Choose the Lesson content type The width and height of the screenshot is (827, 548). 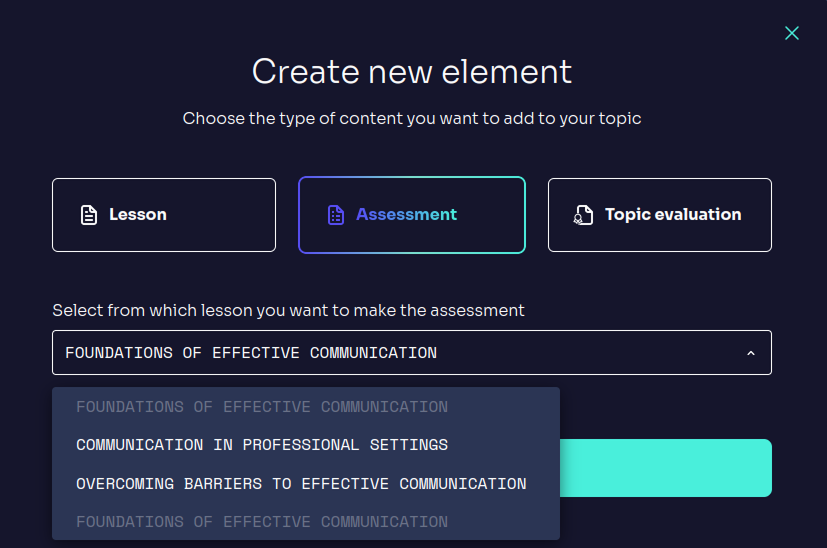(x=164, y=215)
